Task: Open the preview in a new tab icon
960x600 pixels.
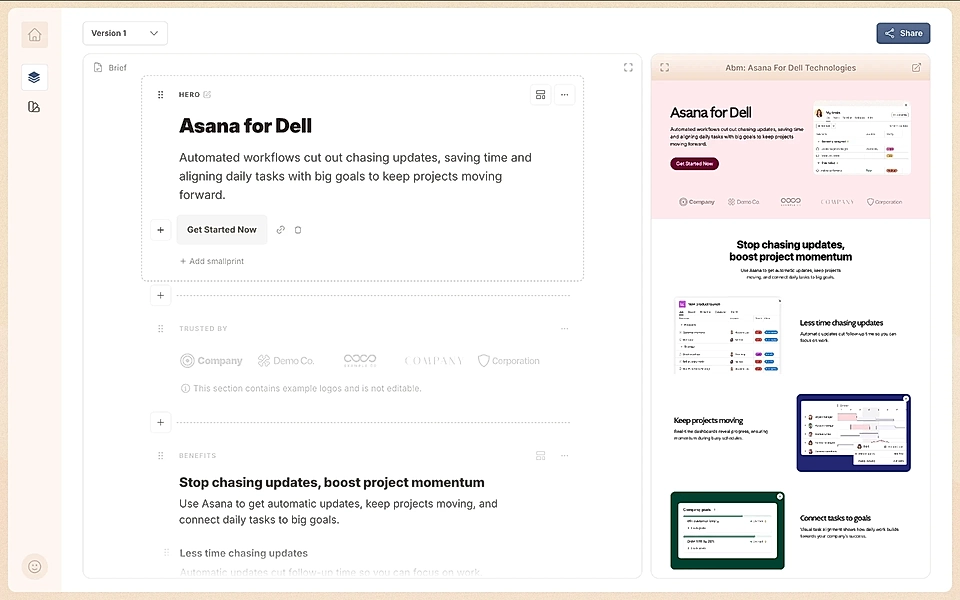Action: tap(916, 67)
